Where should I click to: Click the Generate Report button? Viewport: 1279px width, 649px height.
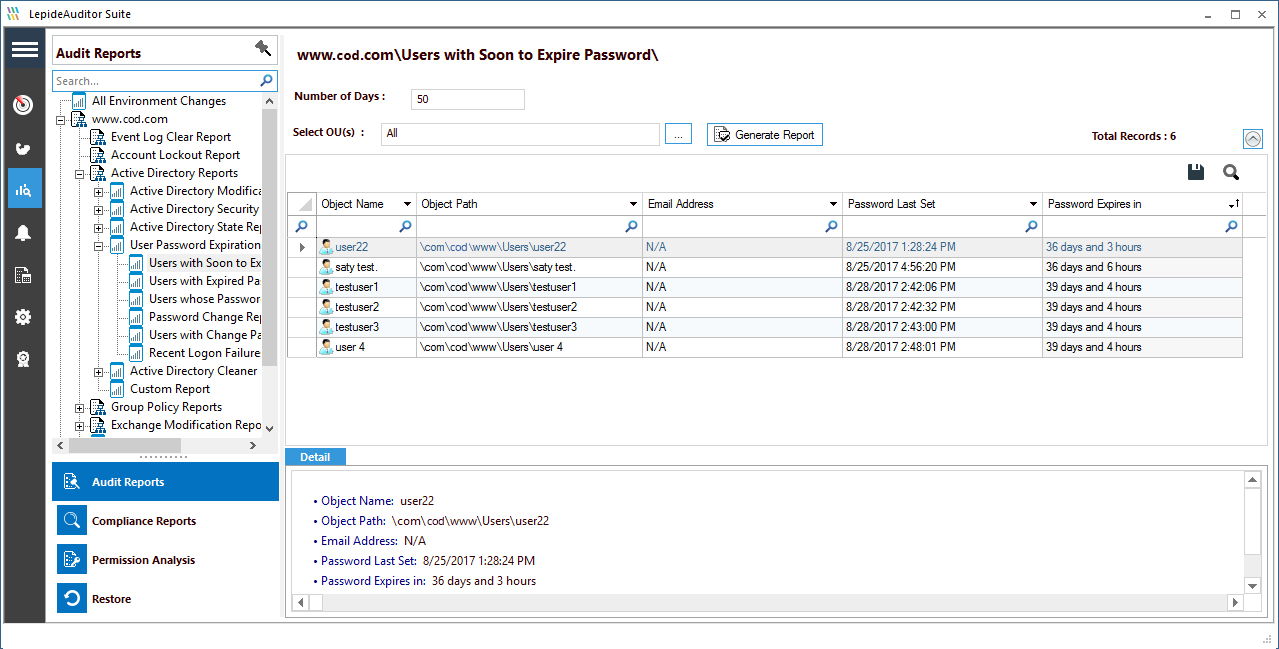click(x=765, y=134)
